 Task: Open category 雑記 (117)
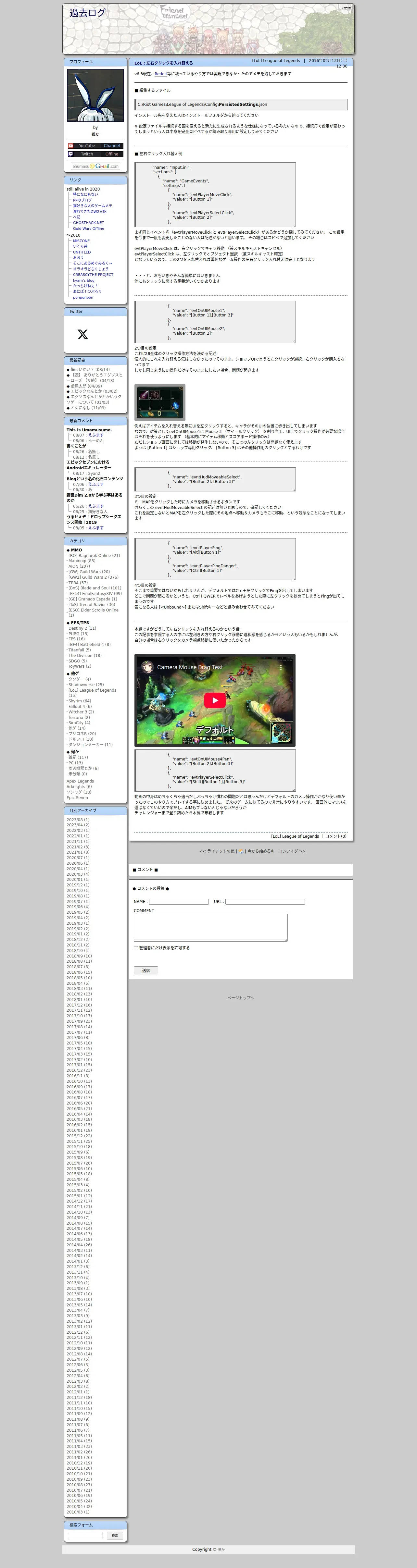pos(78,757)
